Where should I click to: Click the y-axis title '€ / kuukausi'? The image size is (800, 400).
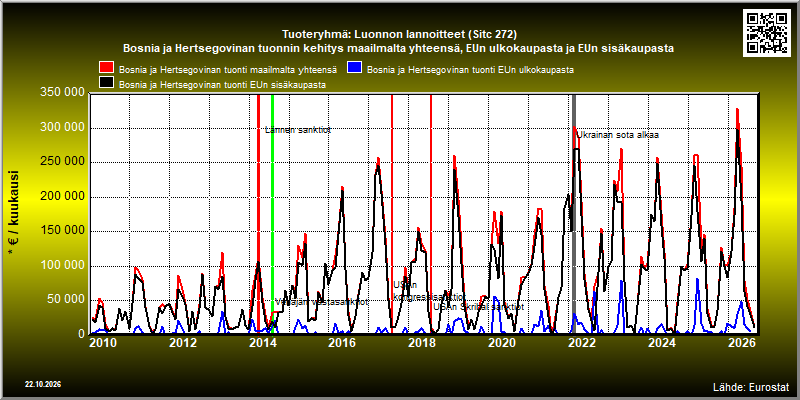pos(13,213)
